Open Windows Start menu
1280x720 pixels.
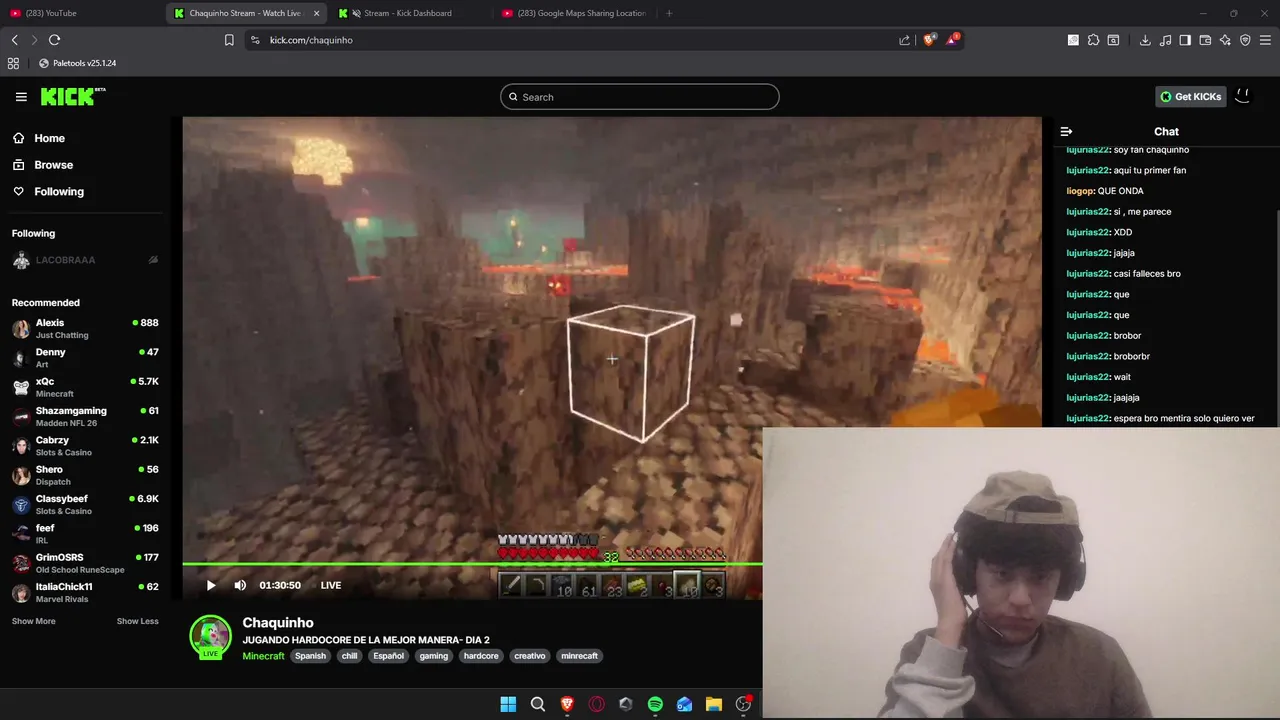[x=508, y=704]
